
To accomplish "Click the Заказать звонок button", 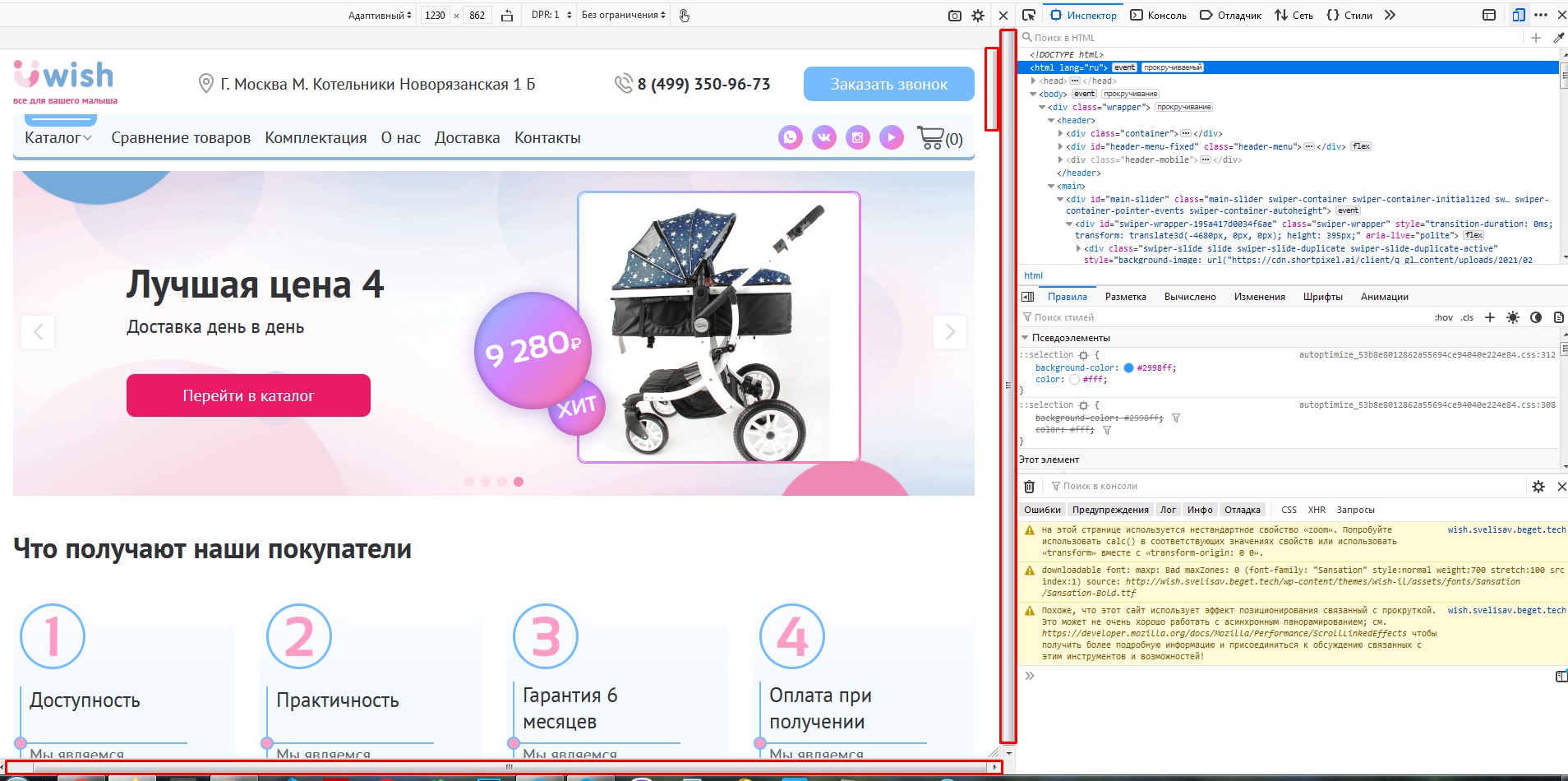I will coord(889,84).
